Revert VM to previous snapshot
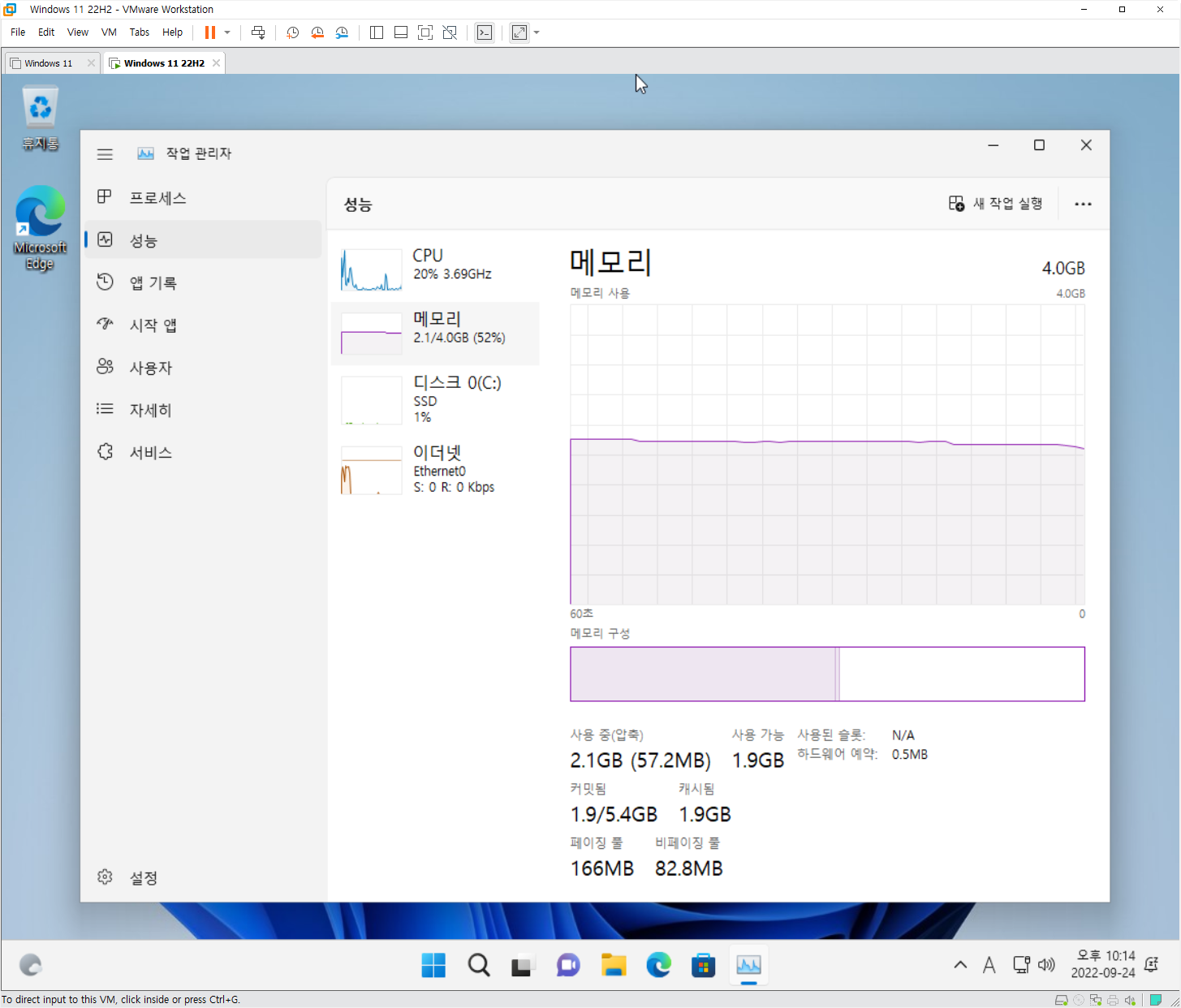This screenshot has height=1008, width=1181. (x=317, y=32)
